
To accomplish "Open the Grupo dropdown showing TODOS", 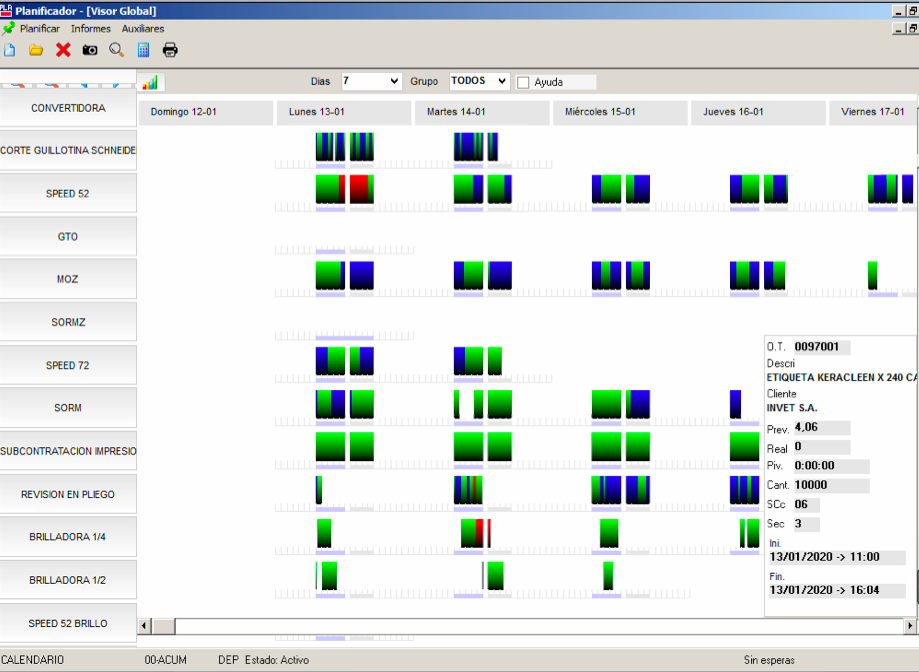I will (x=501, y=81).
